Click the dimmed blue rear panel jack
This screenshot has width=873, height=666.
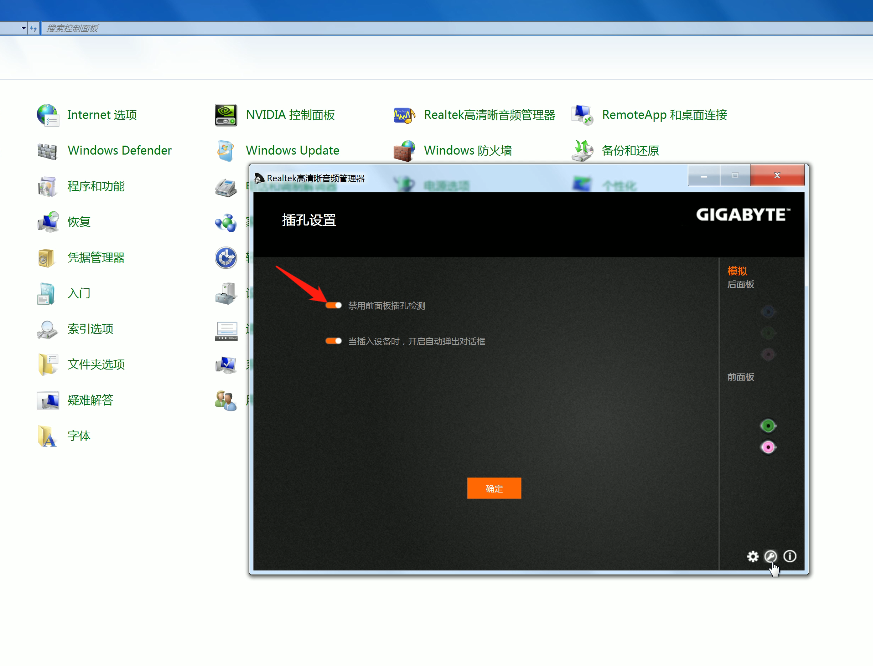(768, 312)
